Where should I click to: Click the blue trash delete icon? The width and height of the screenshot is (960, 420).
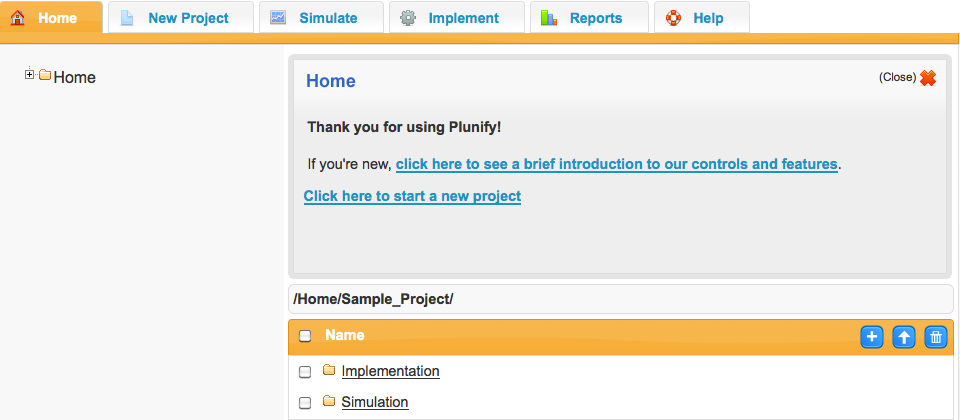(x=936, y=337)
